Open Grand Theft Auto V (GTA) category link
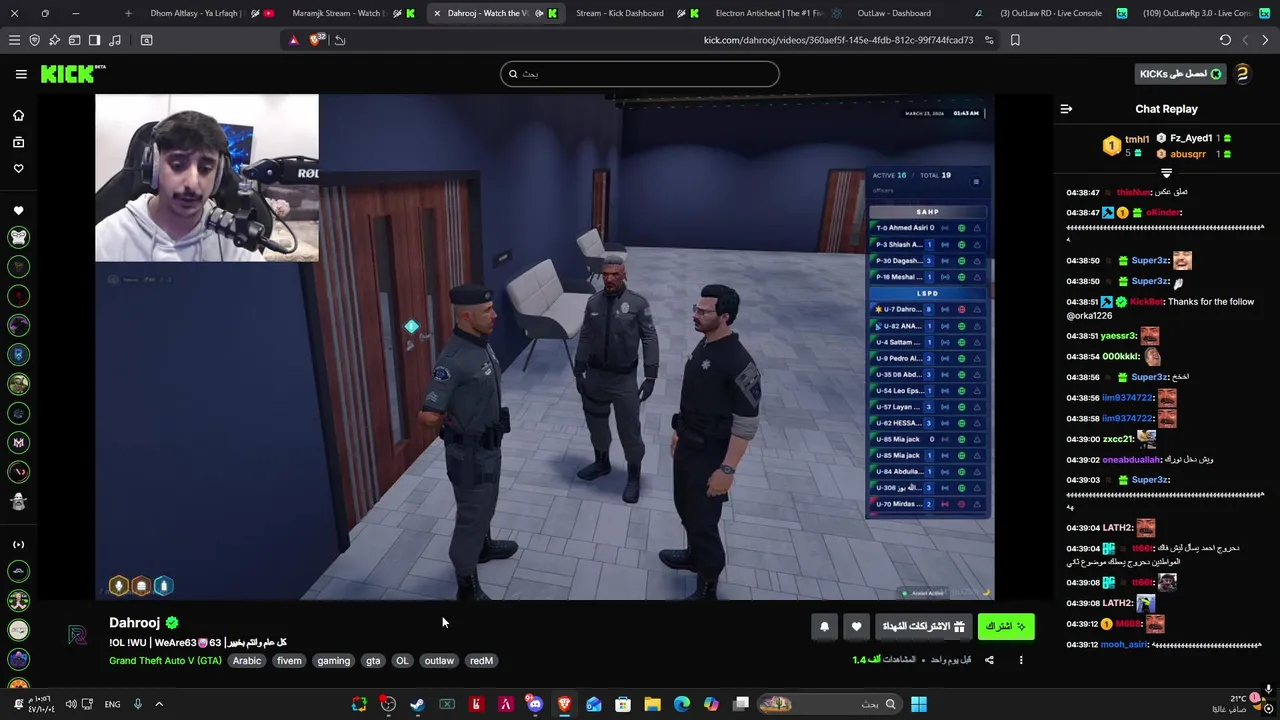Viewport: 1280px width, 720px height. 165,661
